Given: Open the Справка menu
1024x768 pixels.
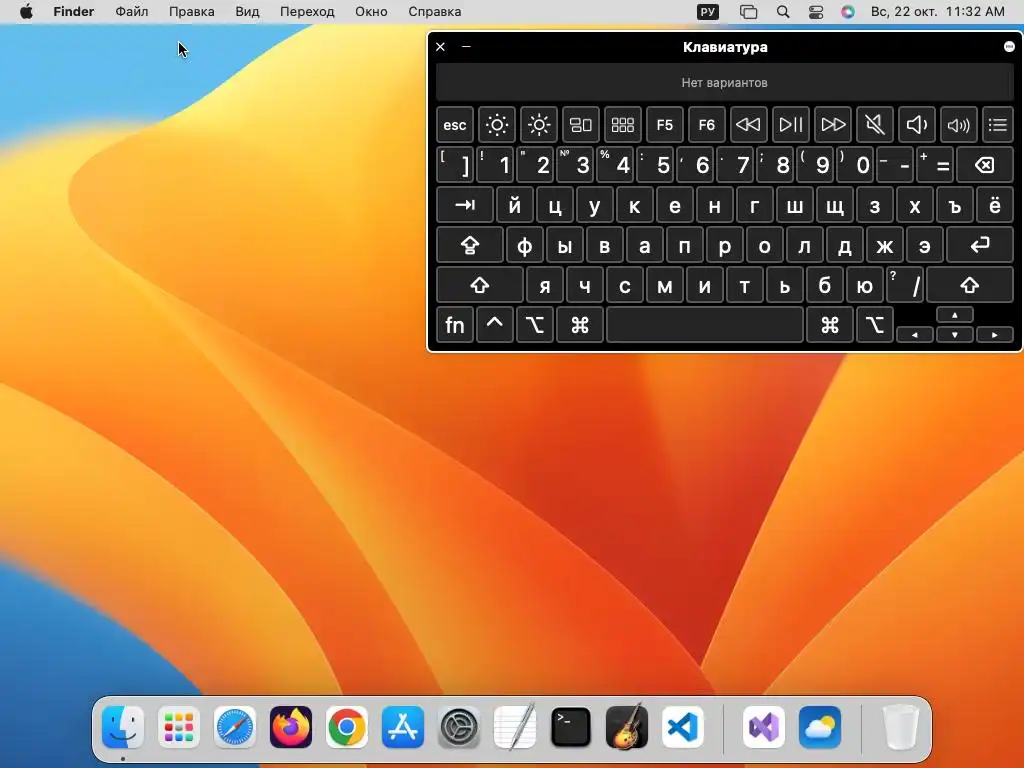Looking at the screenshot, I should (x=434, y=12).
